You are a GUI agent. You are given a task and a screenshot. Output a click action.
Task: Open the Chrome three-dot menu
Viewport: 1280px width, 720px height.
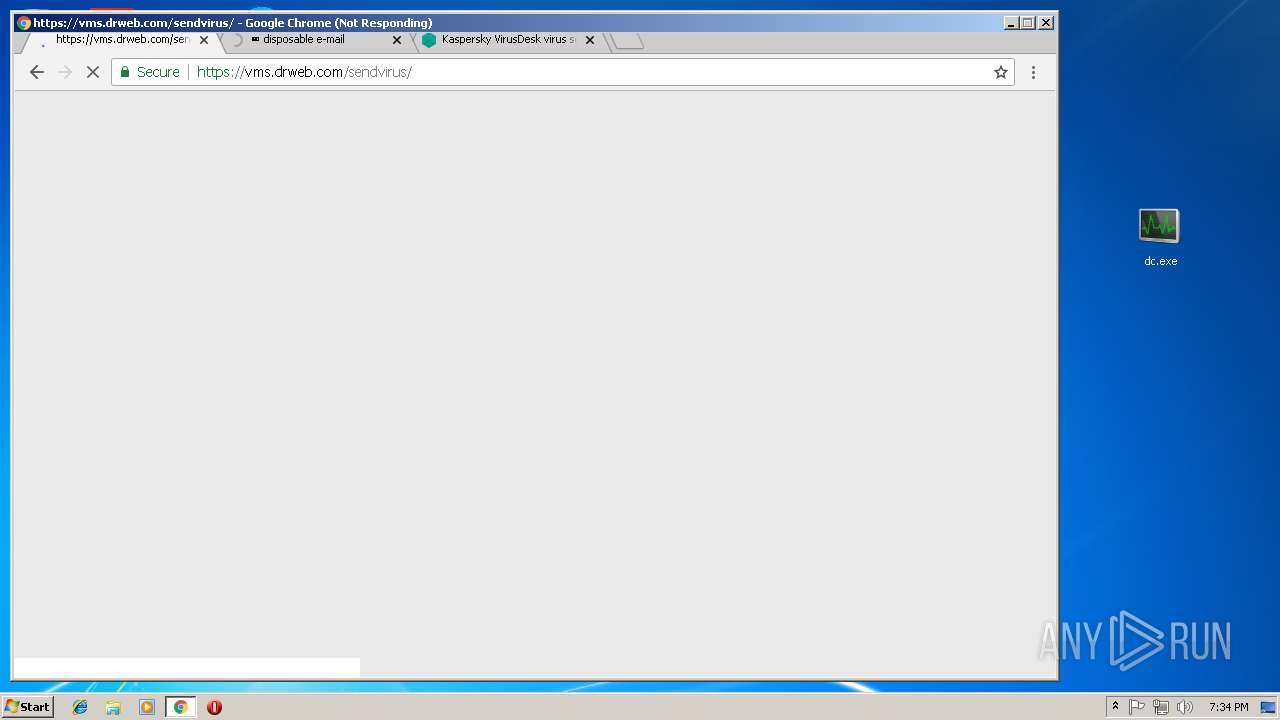click(1033, 72)
